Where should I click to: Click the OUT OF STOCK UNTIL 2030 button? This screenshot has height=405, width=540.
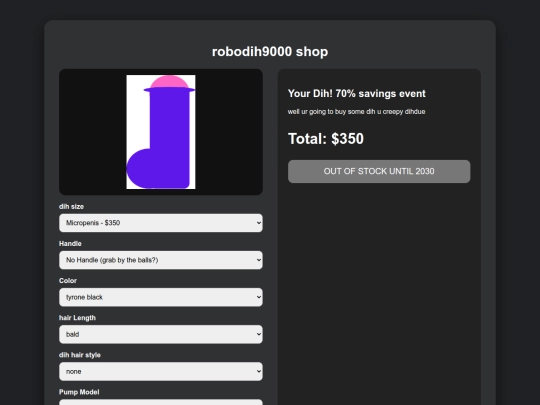click(x=379, y=171)
